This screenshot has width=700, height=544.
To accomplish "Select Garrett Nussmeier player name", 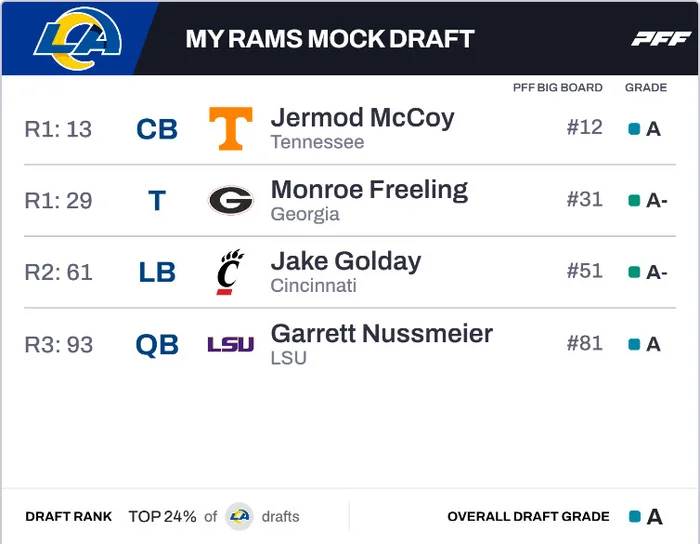I will (x=381, y=334).
